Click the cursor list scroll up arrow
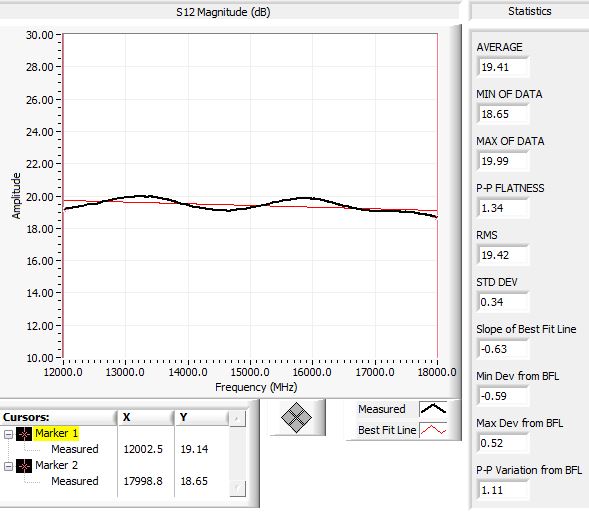The height and width of the screenshot is (512, 589). coord(237,418)
